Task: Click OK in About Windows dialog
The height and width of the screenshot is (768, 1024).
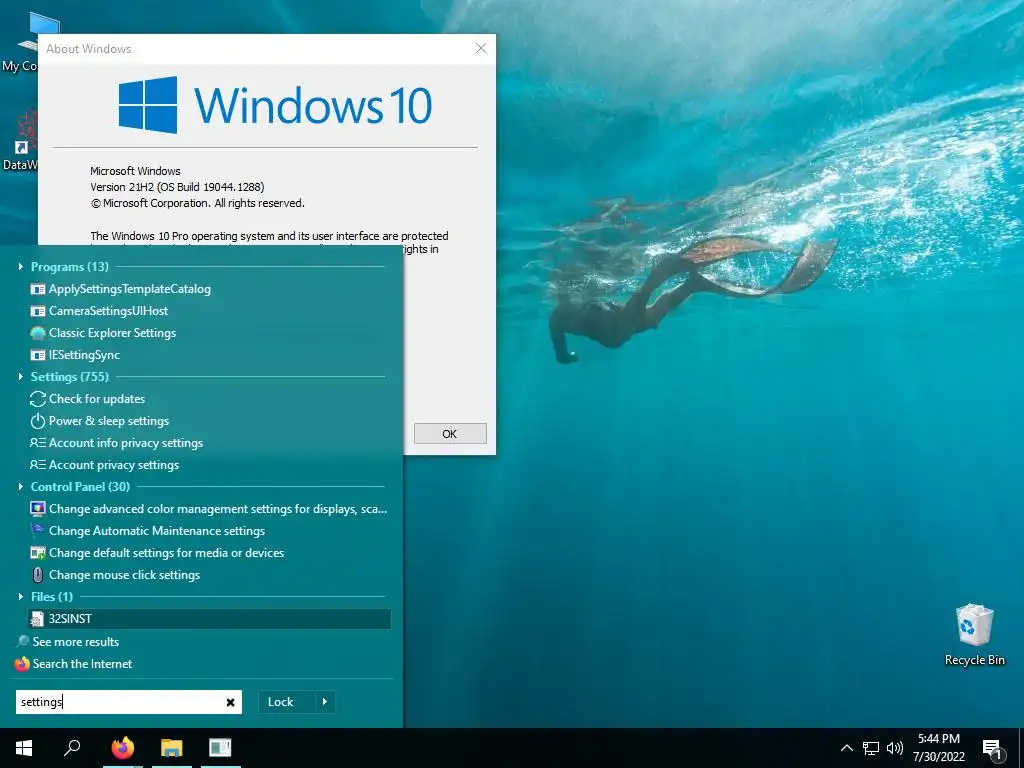Action: (450, 434)
